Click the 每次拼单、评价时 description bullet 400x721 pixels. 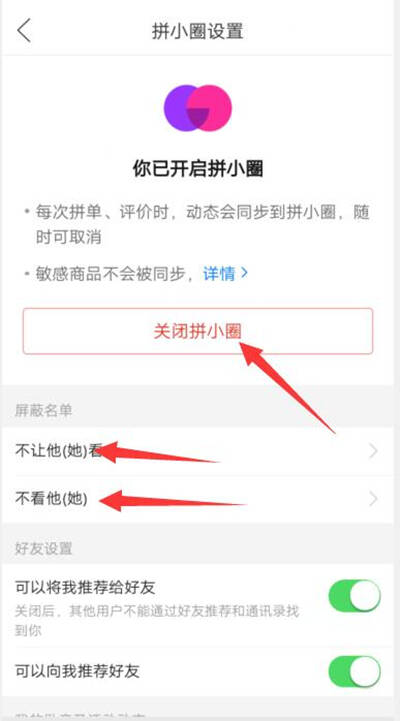199,225
